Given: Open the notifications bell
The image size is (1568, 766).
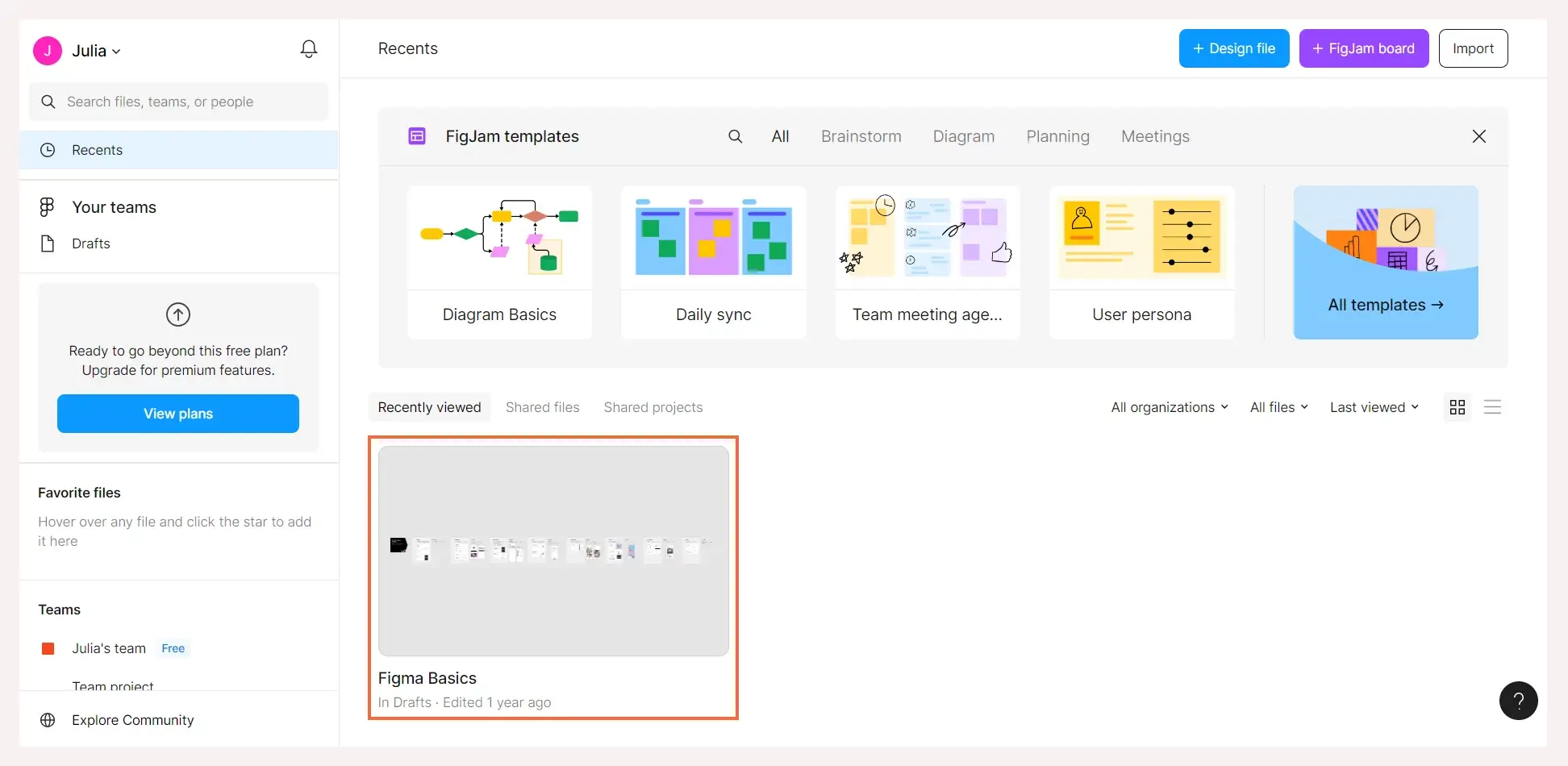Looking at the screenshot, I should (x=308, y=49).
